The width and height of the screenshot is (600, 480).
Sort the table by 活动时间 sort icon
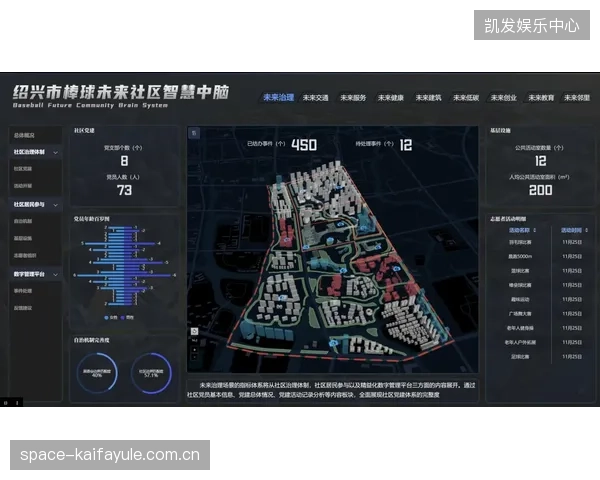coord(587,230)
